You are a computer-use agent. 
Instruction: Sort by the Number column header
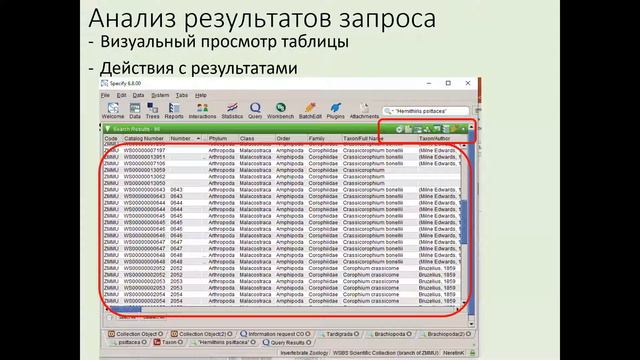[x=186, y=139]
